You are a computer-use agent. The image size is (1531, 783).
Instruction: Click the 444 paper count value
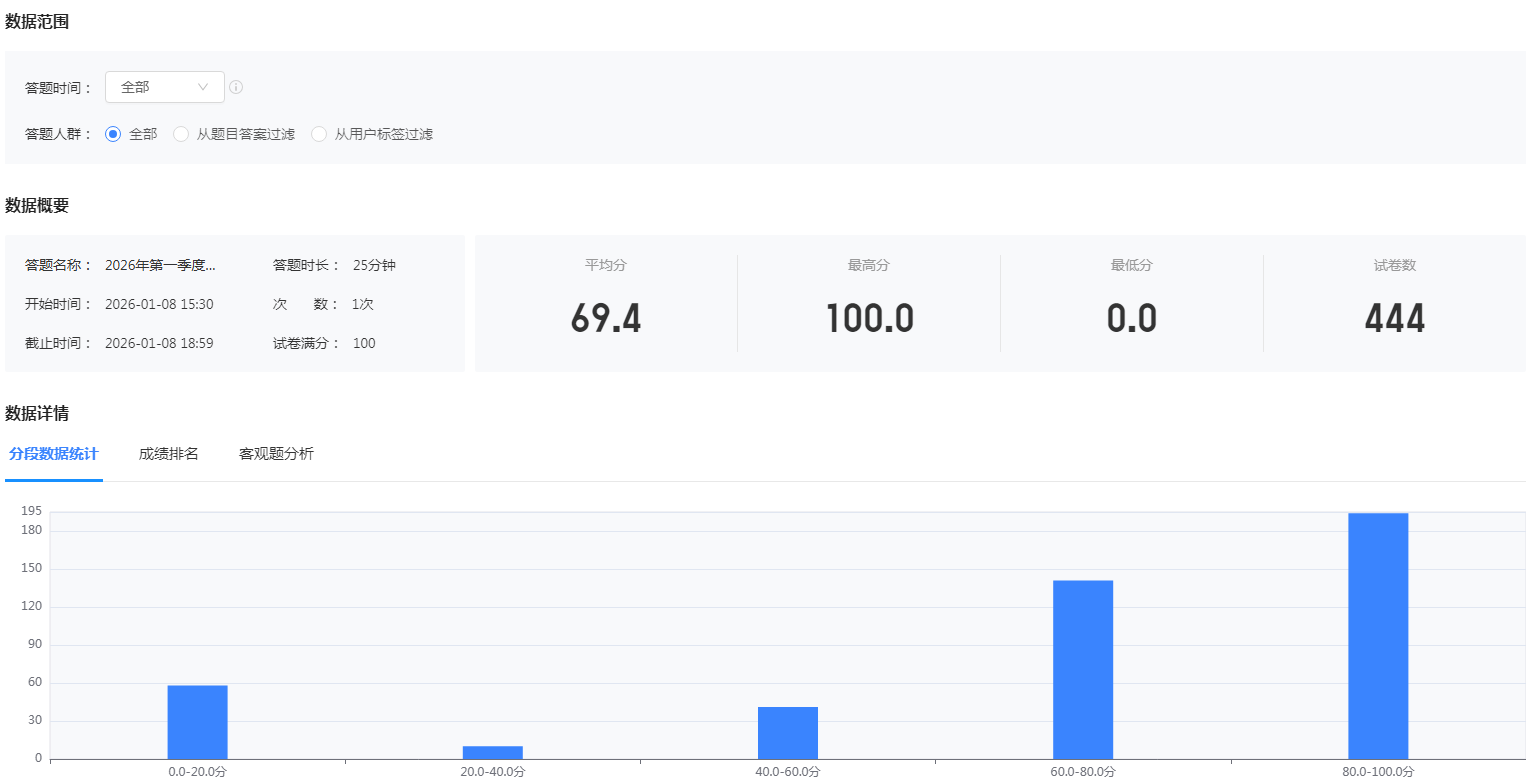tap(1394, 318)
